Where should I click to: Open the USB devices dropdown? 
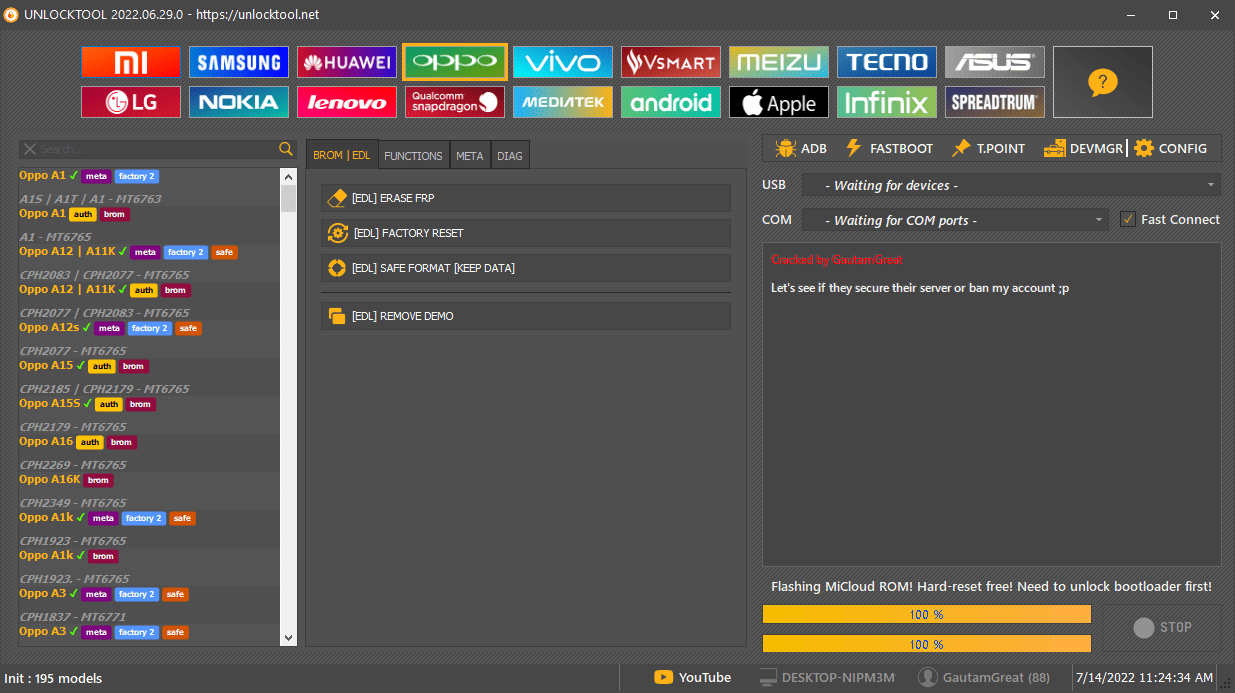[x=1010, y=184]
